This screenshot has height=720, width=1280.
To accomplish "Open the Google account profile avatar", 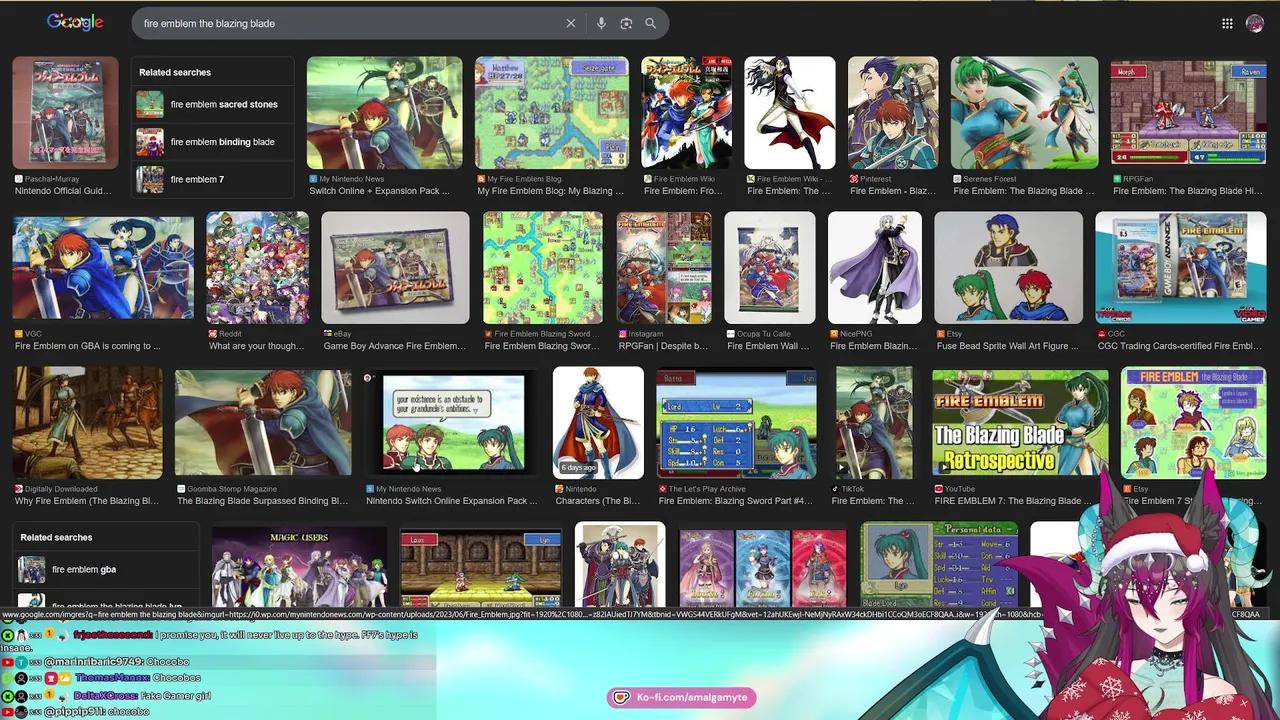I will [1255, 23].
